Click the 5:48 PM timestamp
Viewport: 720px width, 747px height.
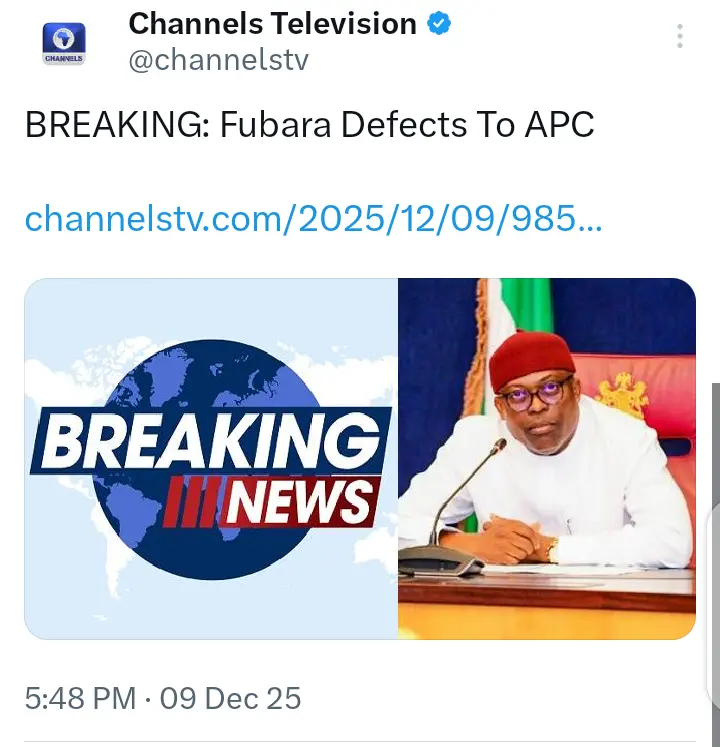point(80,697)
